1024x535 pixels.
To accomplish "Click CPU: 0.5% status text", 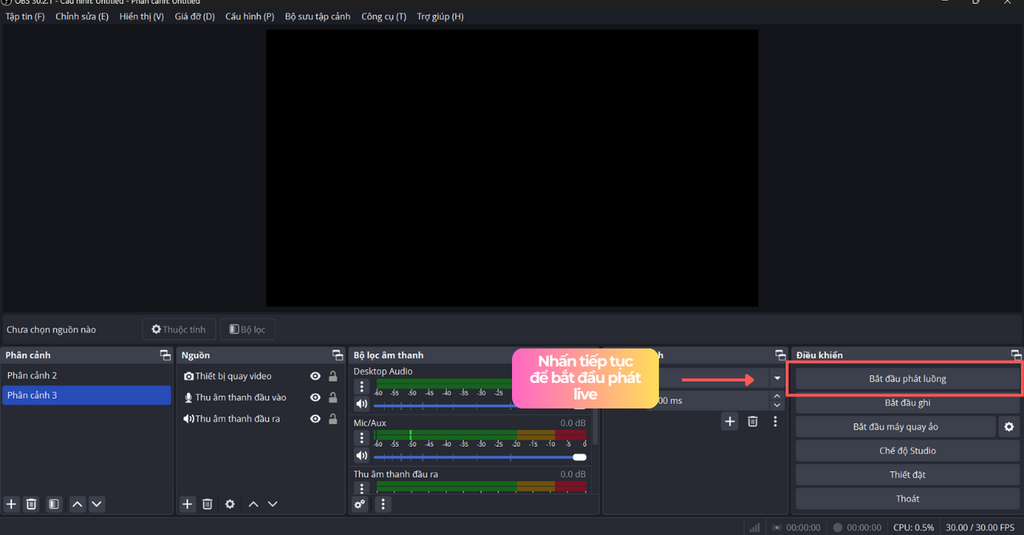I will click(x=914, y=527).
